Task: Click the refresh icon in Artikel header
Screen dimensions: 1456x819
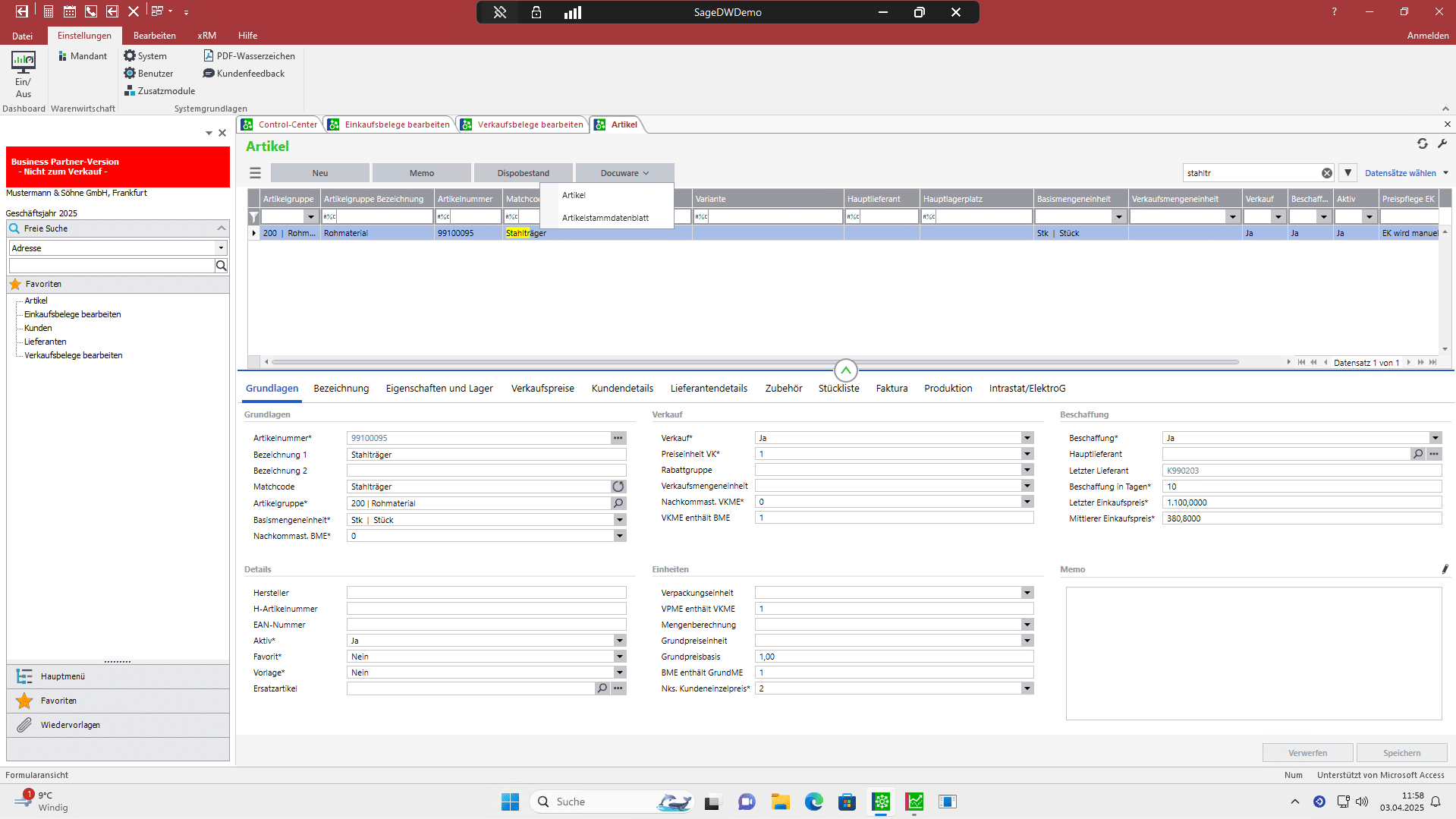Action: 1422,143
